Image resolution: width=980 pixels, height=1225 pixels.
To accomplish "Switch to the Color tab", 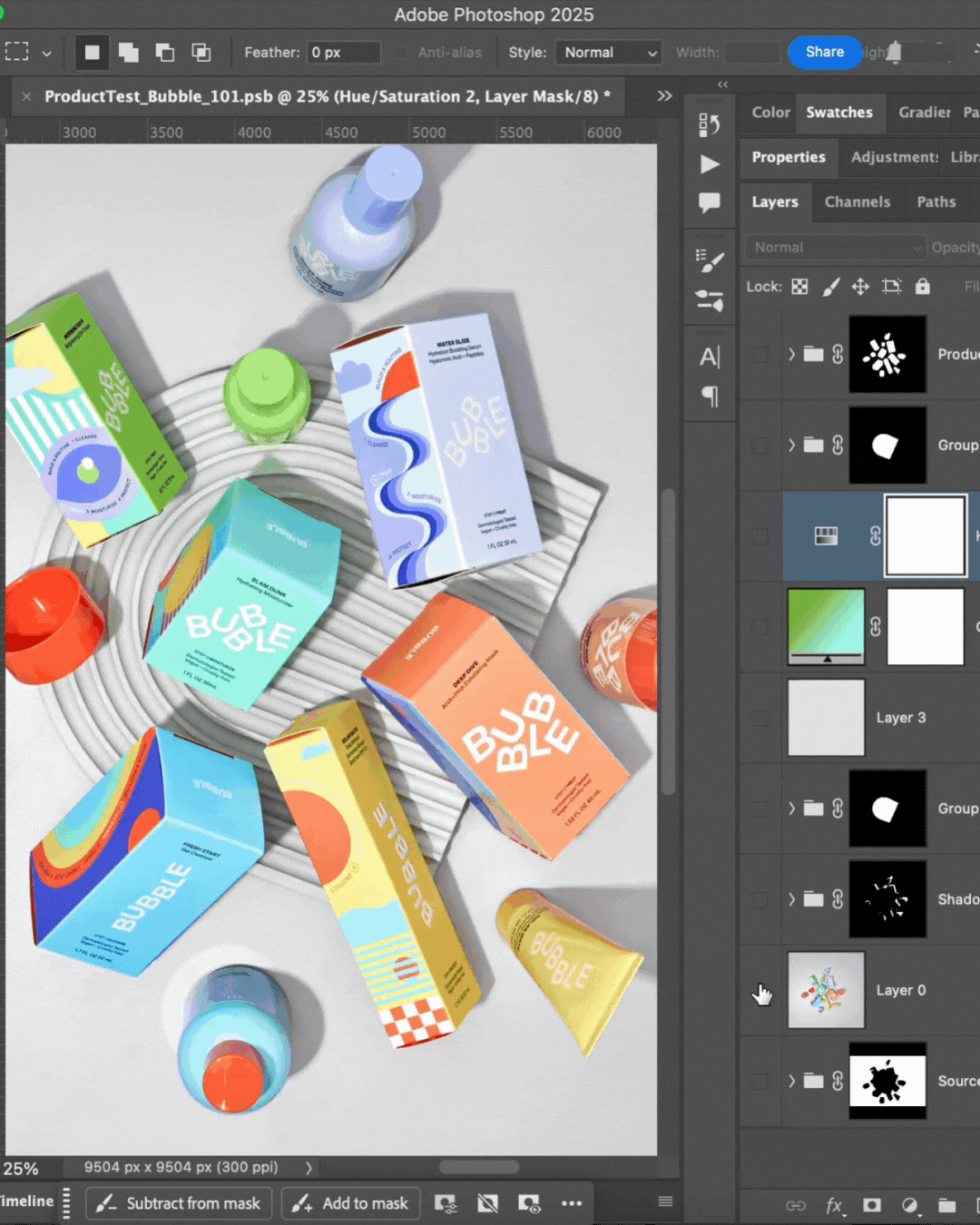I will pyautogui.click(x=771, y=113).
